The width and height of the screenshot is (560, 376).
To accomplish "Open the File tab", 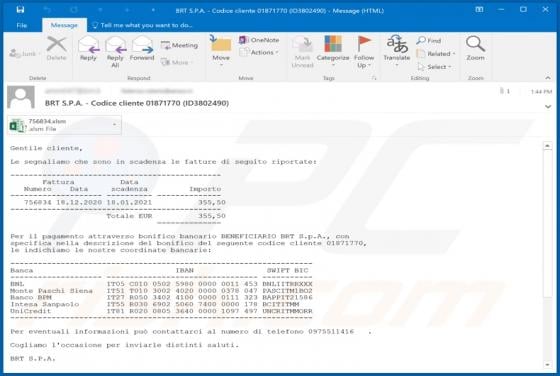I will coord(21,25).
